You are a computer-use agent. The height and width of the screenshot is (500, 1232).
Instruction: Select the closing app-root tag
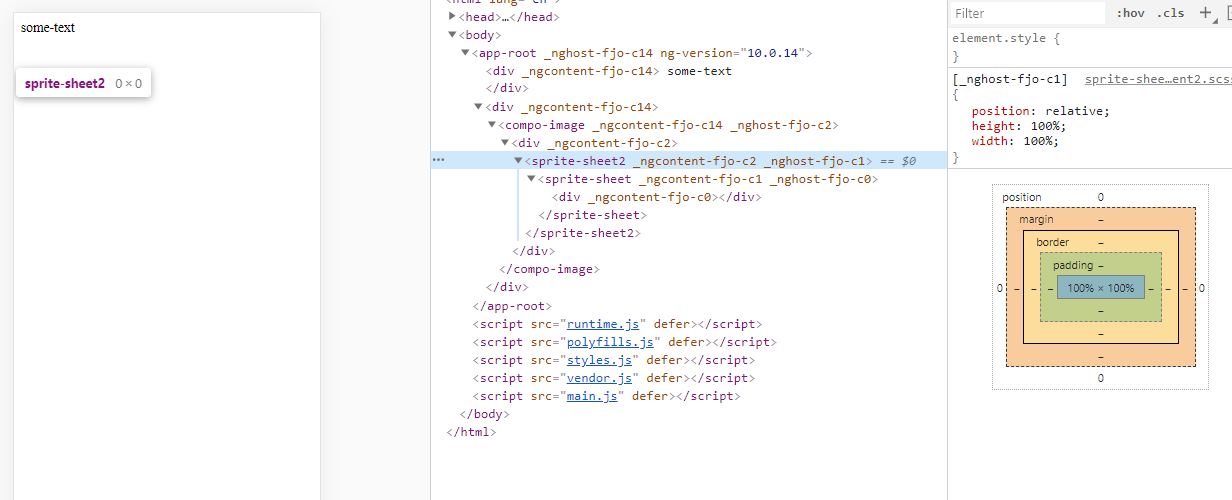pos(512,306)
